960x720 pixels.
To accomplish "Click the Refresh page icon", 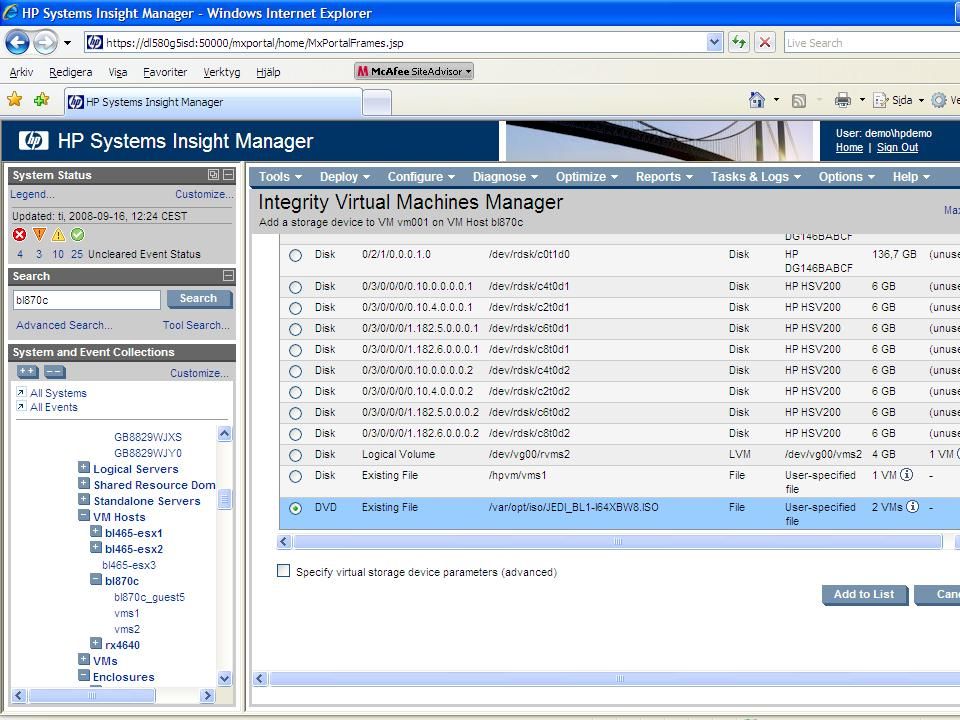I will click(x=739, y=42).
